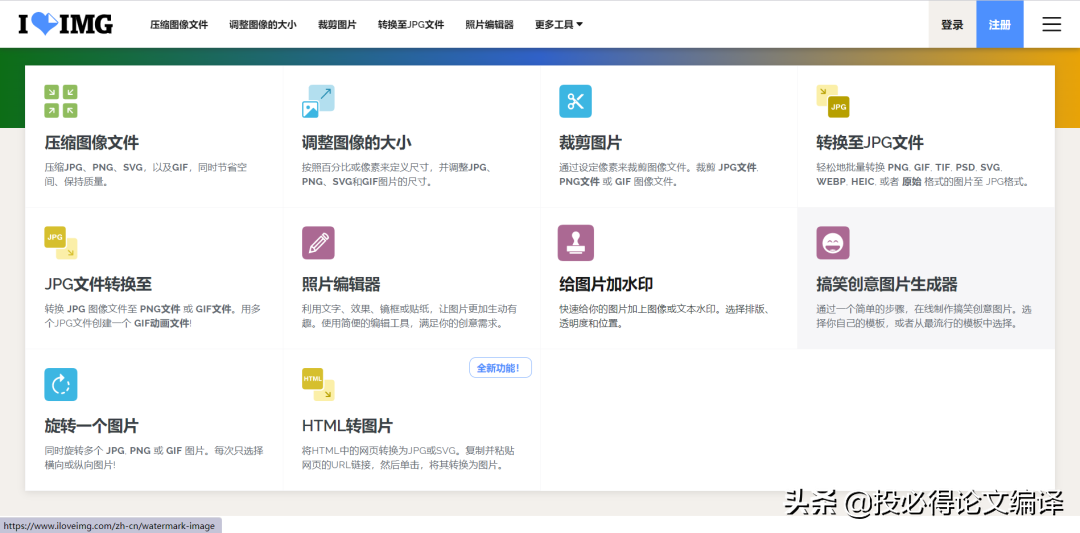This screenshot has height=533, width=1080.
Task: Click the scissors crop icon
Action: coord(575,101)
